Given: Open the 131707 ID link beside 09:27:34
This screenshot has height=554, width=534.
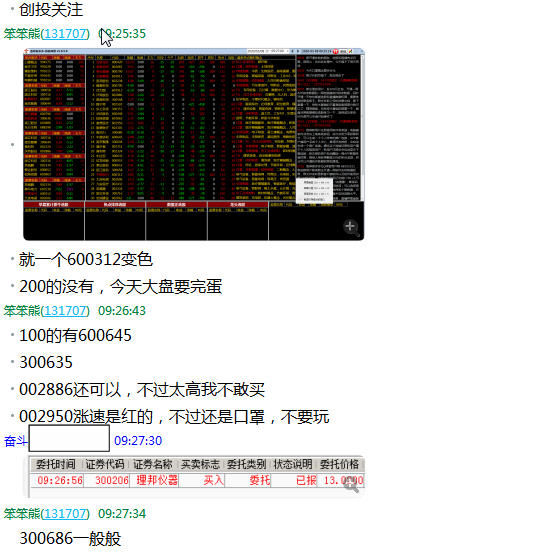Looking at the screenshot, I should pos(65,513).
